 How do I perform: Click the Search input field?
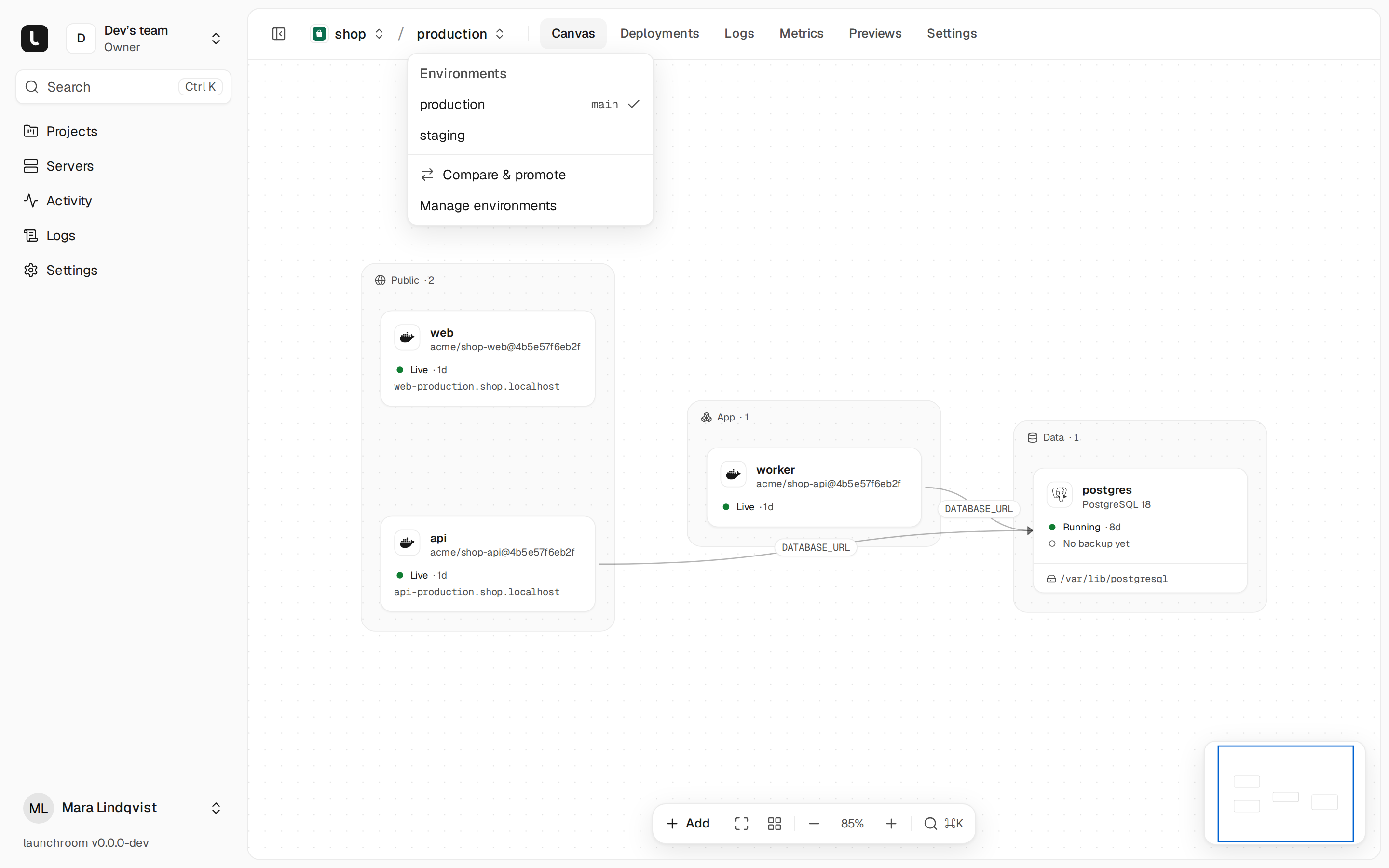coord(123,87)
